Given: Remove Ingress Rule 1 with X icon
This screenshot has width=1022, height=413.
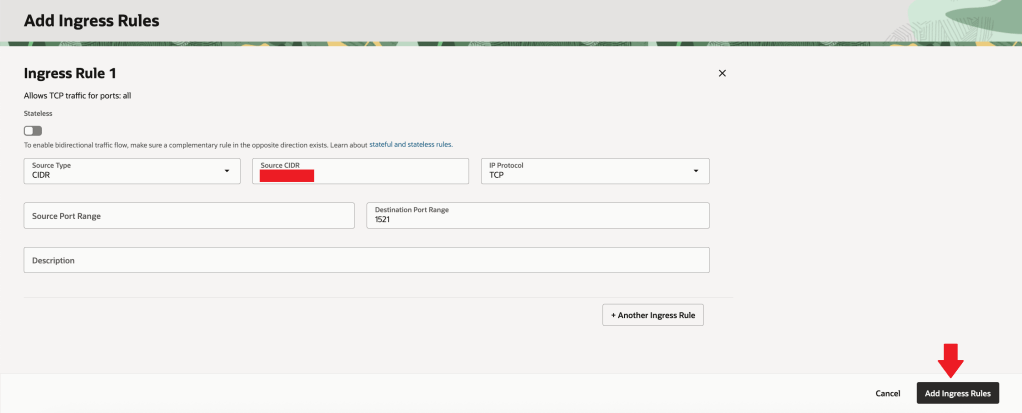Looking at the screenshot, I should tap(722, 73).
